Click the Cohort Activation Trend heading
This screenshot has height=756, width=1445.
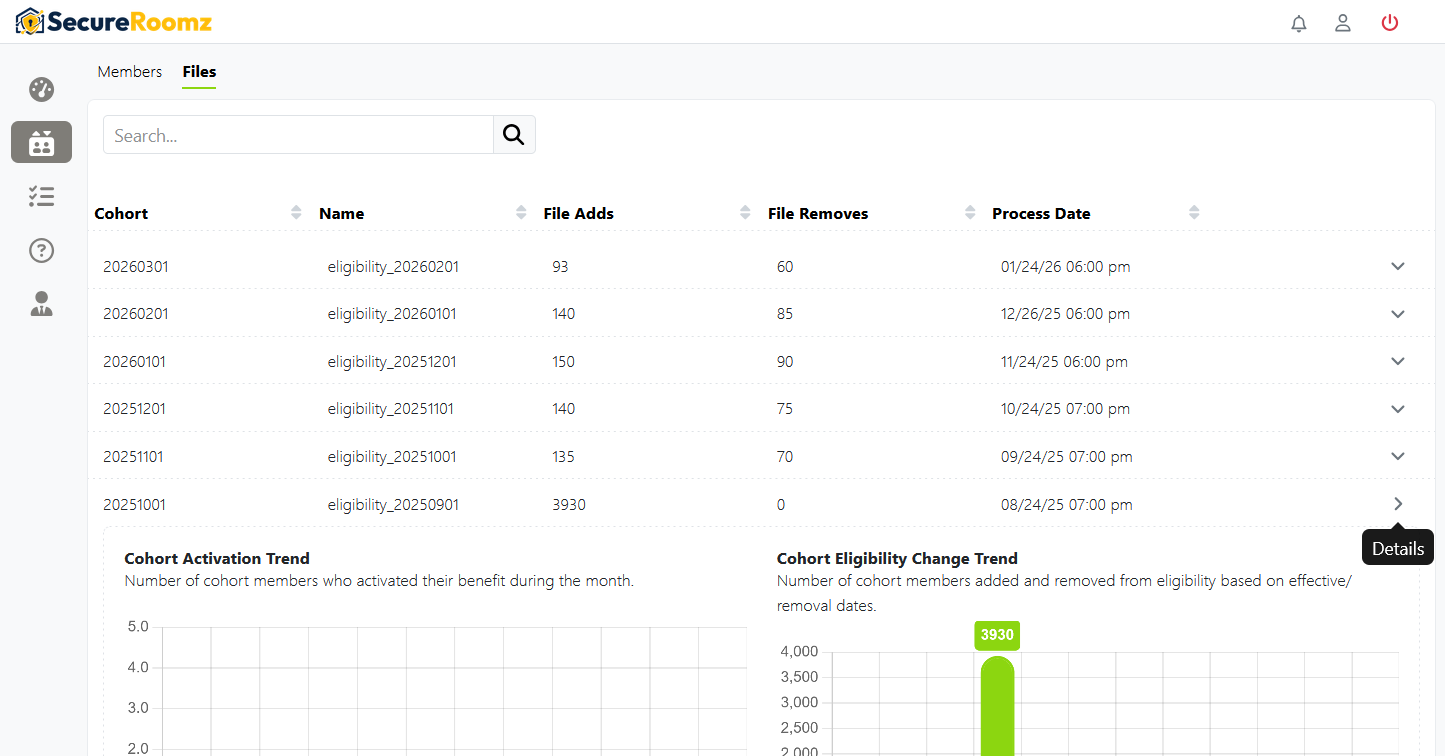click(x=217, y=559)
